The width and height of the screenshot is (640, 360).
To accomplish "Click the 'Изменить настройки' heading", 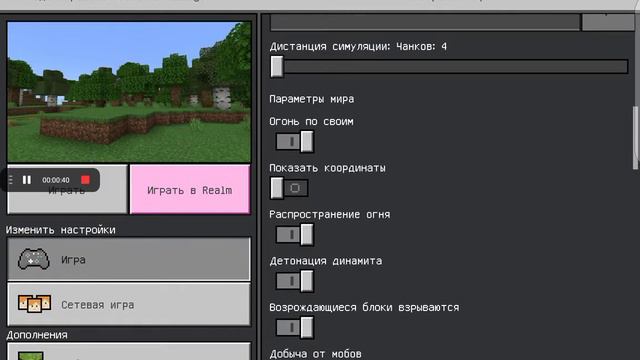I will pos(60,230).
